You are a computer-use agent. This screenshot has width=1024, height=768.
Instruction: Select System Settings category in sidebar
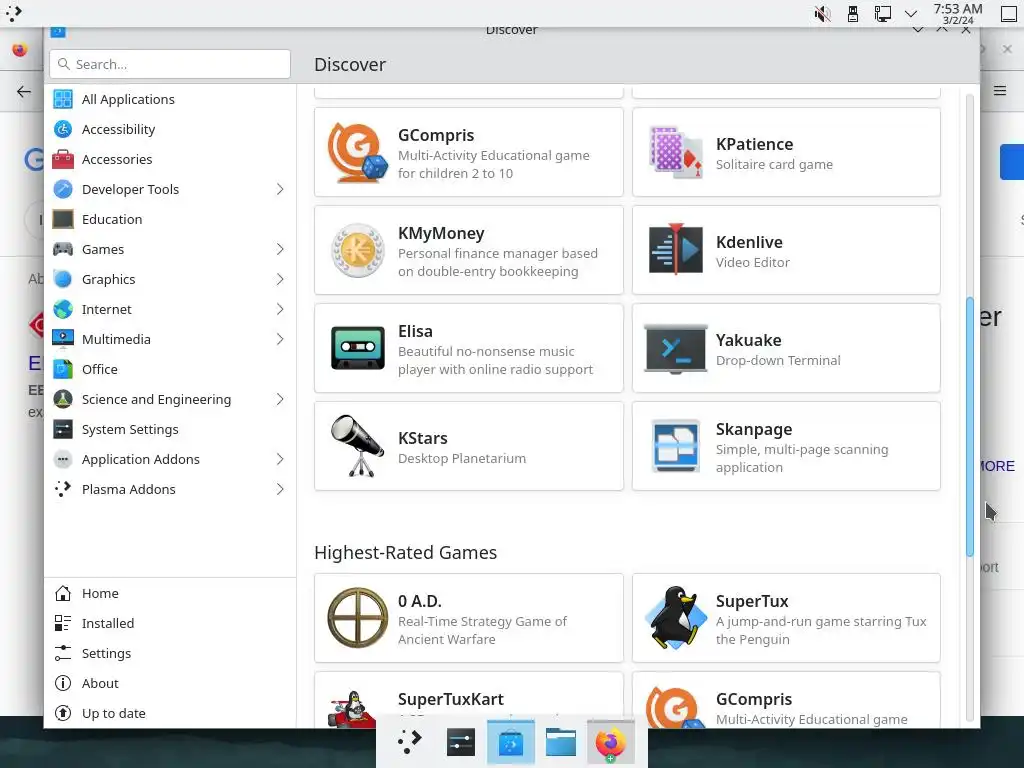pyautogui.click(x=170, y=430)
